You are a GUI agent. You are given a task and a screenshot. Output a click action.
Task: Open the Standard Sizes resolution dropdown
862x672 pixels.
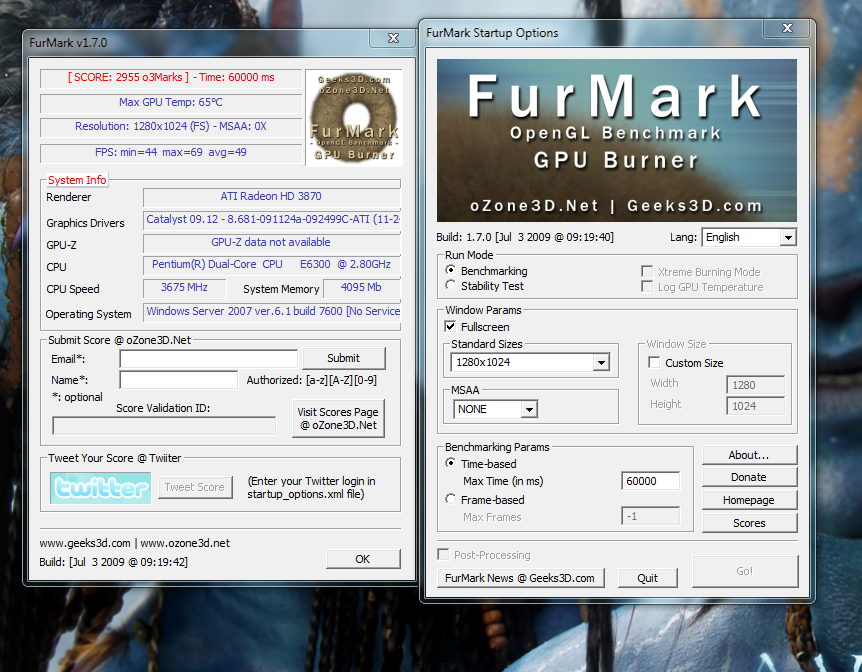tap(530, 362)
